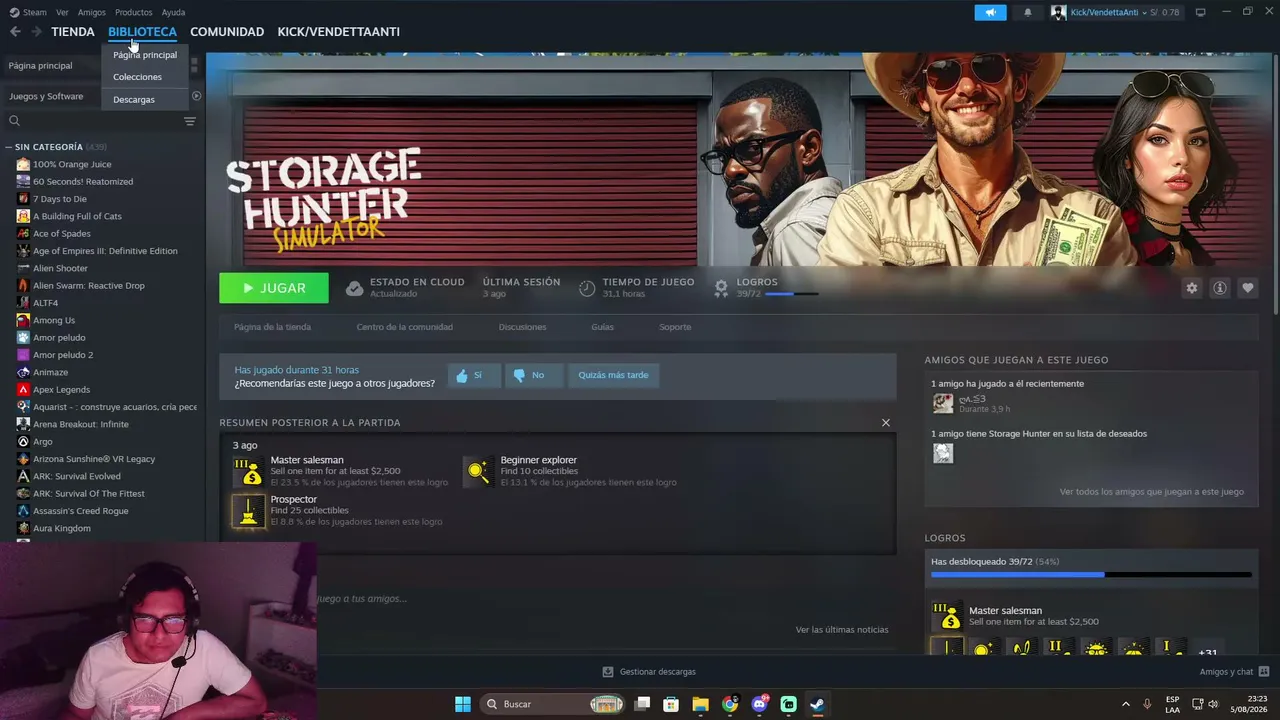Open Amigos y chat

pyautogui.click(x=1235, y=672)
